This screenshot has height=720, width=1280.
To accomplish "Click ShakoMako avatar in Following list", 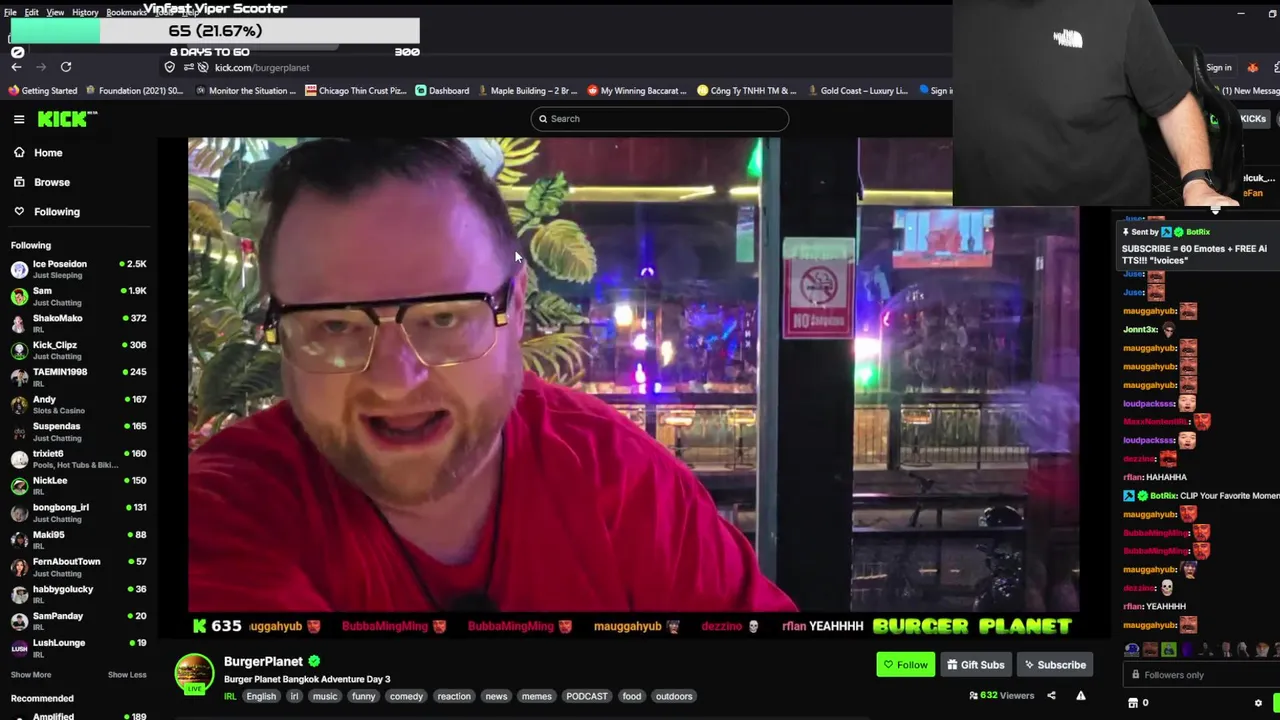I will pyautogui.click(x=19, y=323).
